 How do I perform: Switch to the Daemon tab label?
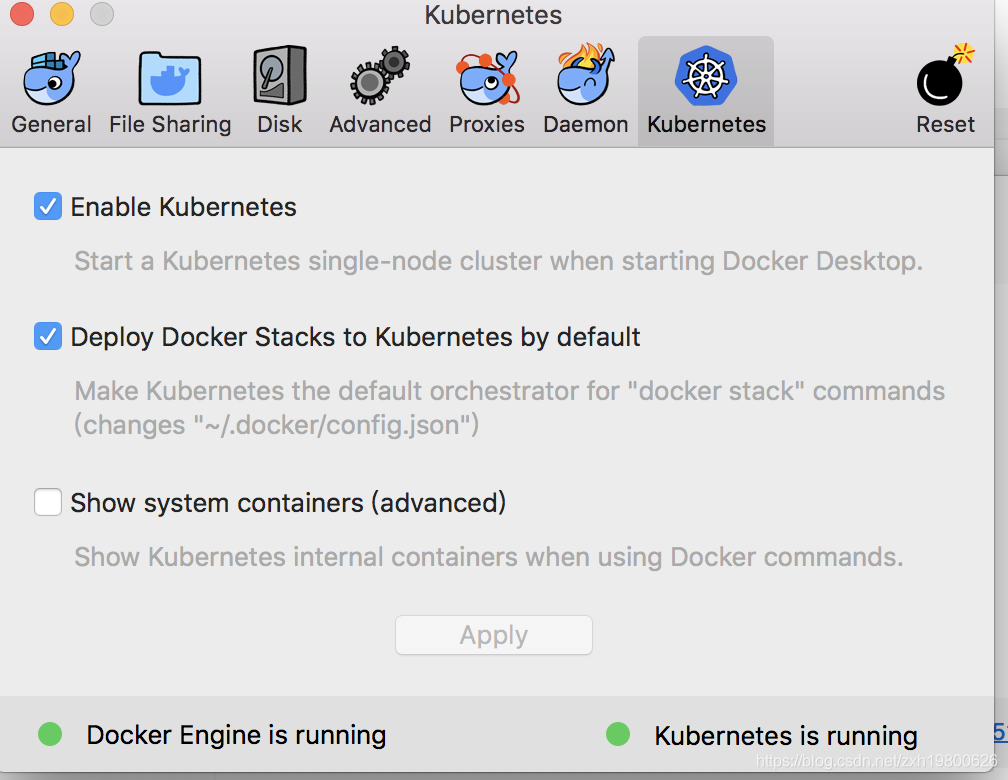coord(586,125)
